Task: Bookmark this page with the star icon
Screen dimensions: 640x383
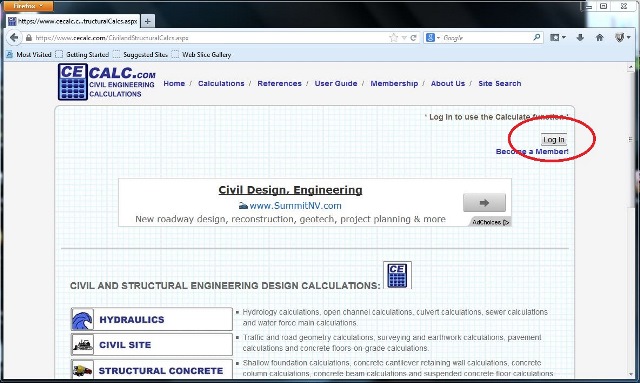Action: [393, 38]
